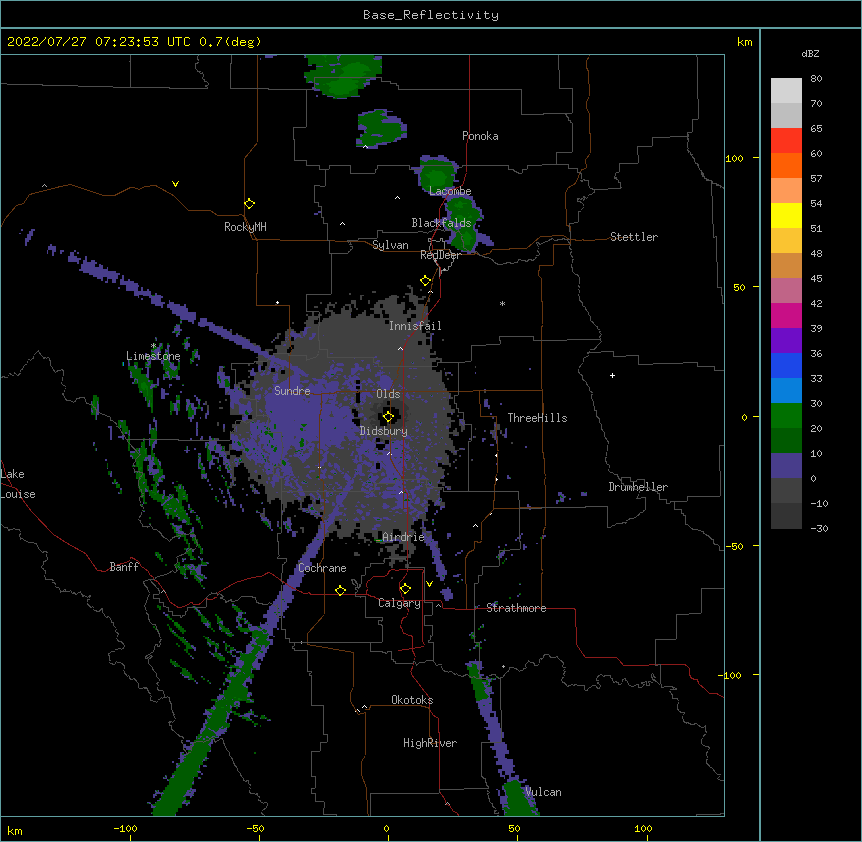Click the Blackfalds city label
The image size is (862, 842).
tap(441, 223)
